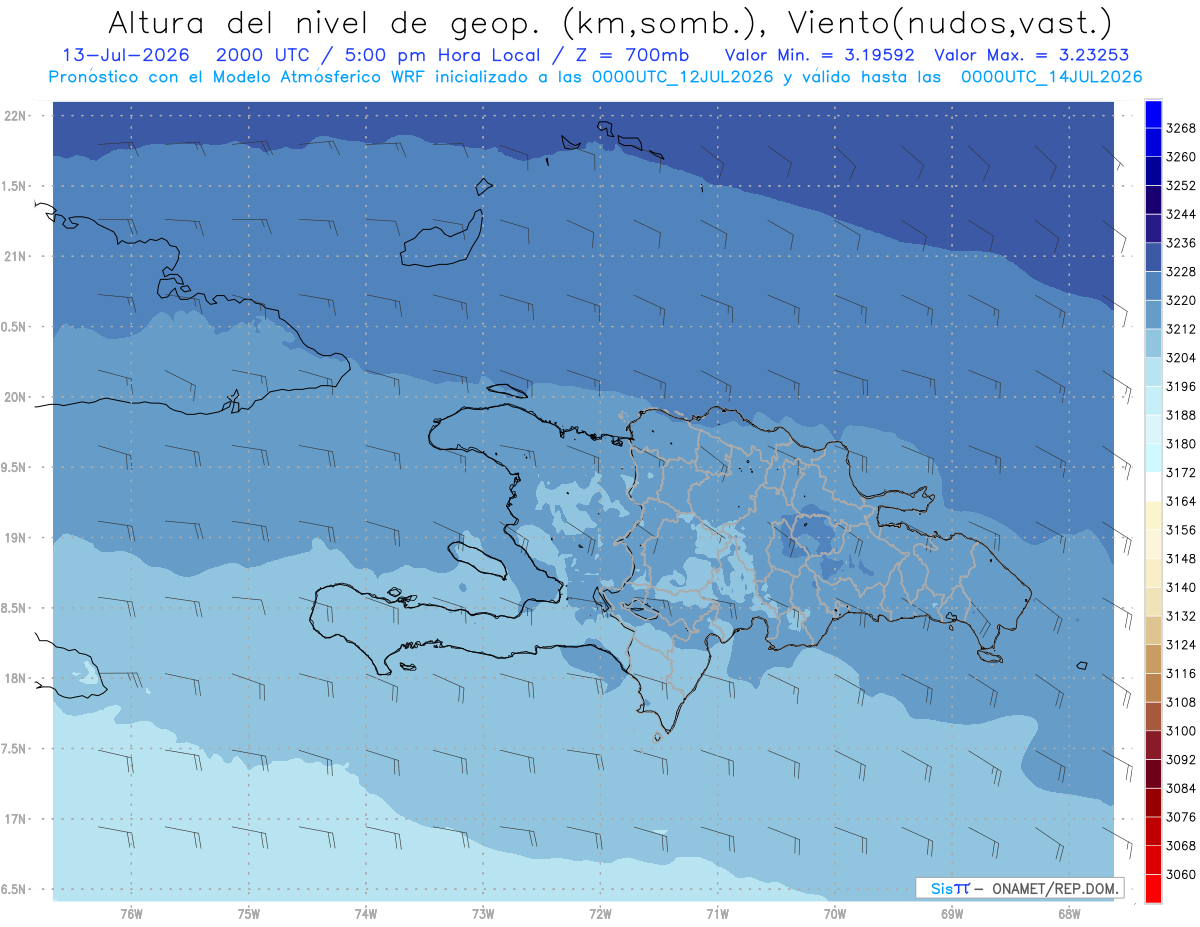Click the "Valor Max. = 3.23253" text
This screenshot has width=1200, height=927.
pyautogui.click(x=1032, y=55)
